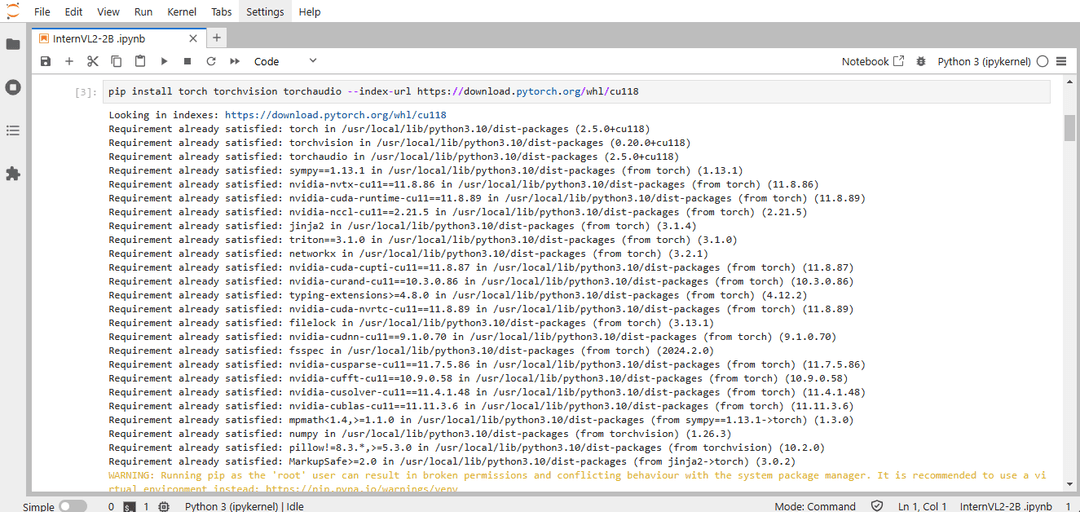Open the Kernel menu

pyautogui.click(x=182, y=12)
